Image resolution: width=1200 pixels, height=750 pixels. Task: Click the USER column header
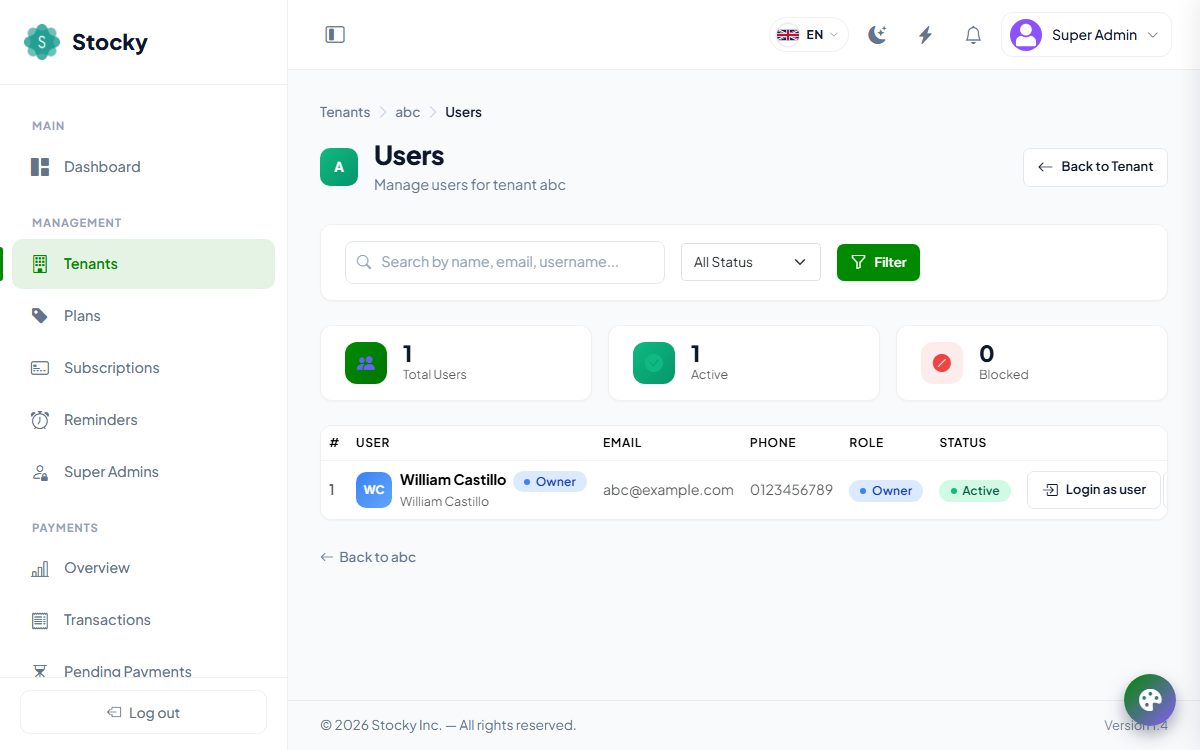(373, 442)
